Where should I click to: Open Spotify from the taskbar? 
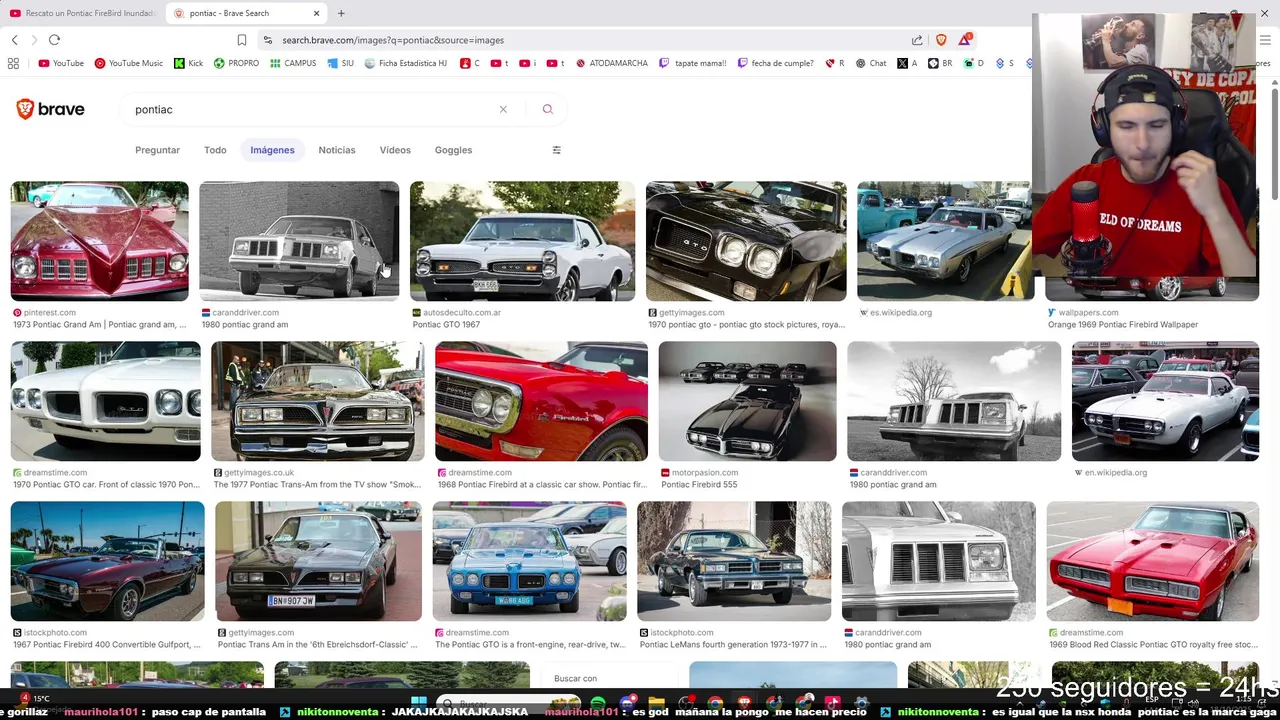[598, 703]
